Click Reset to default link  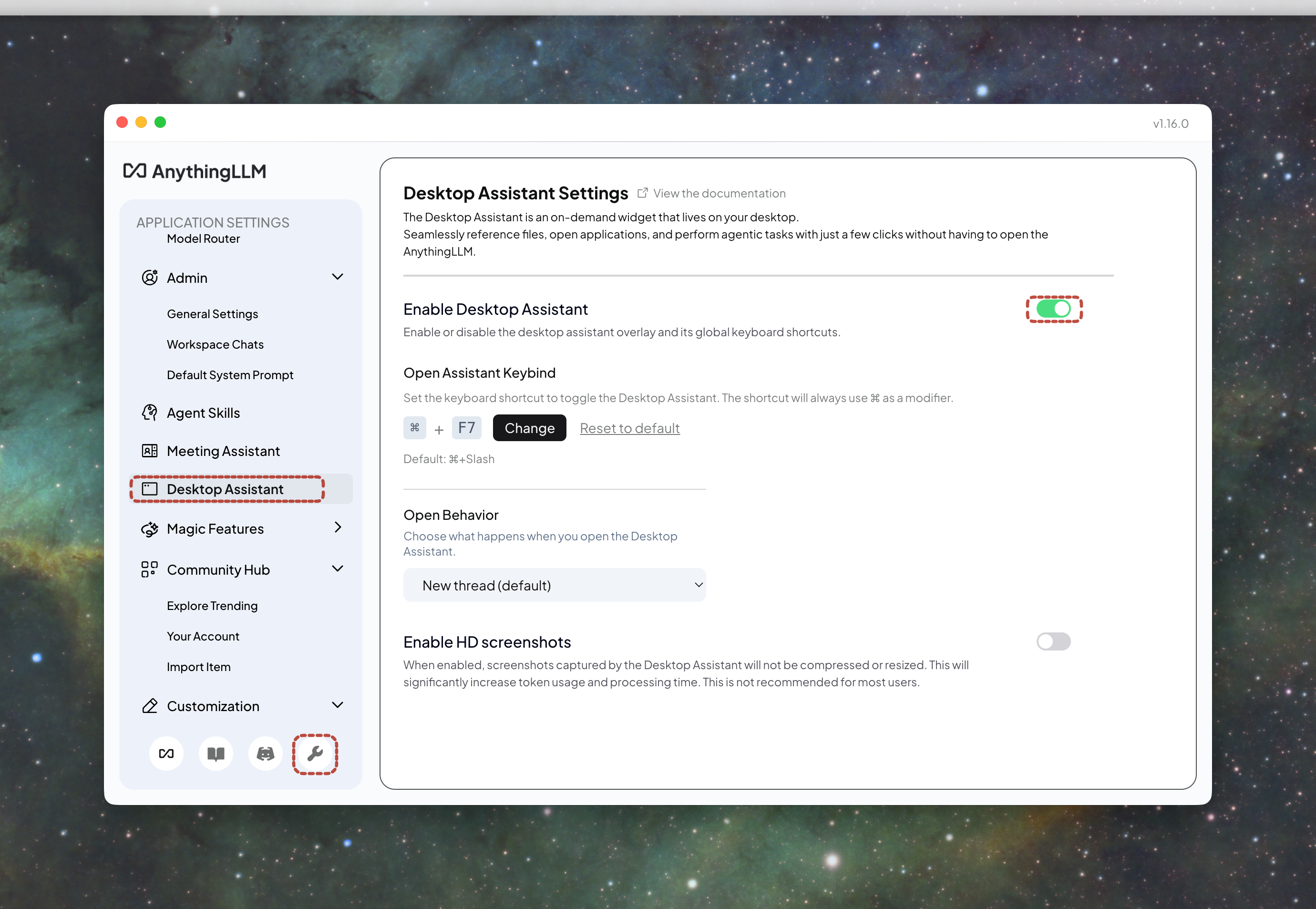[629, 428]
